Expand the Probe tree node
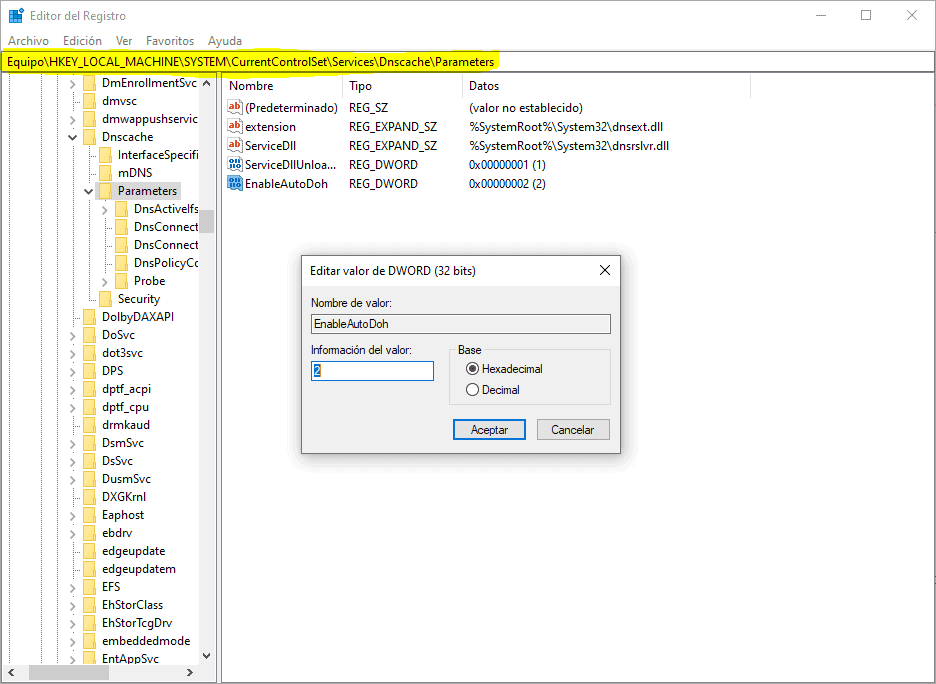 (x=104, y=281)
